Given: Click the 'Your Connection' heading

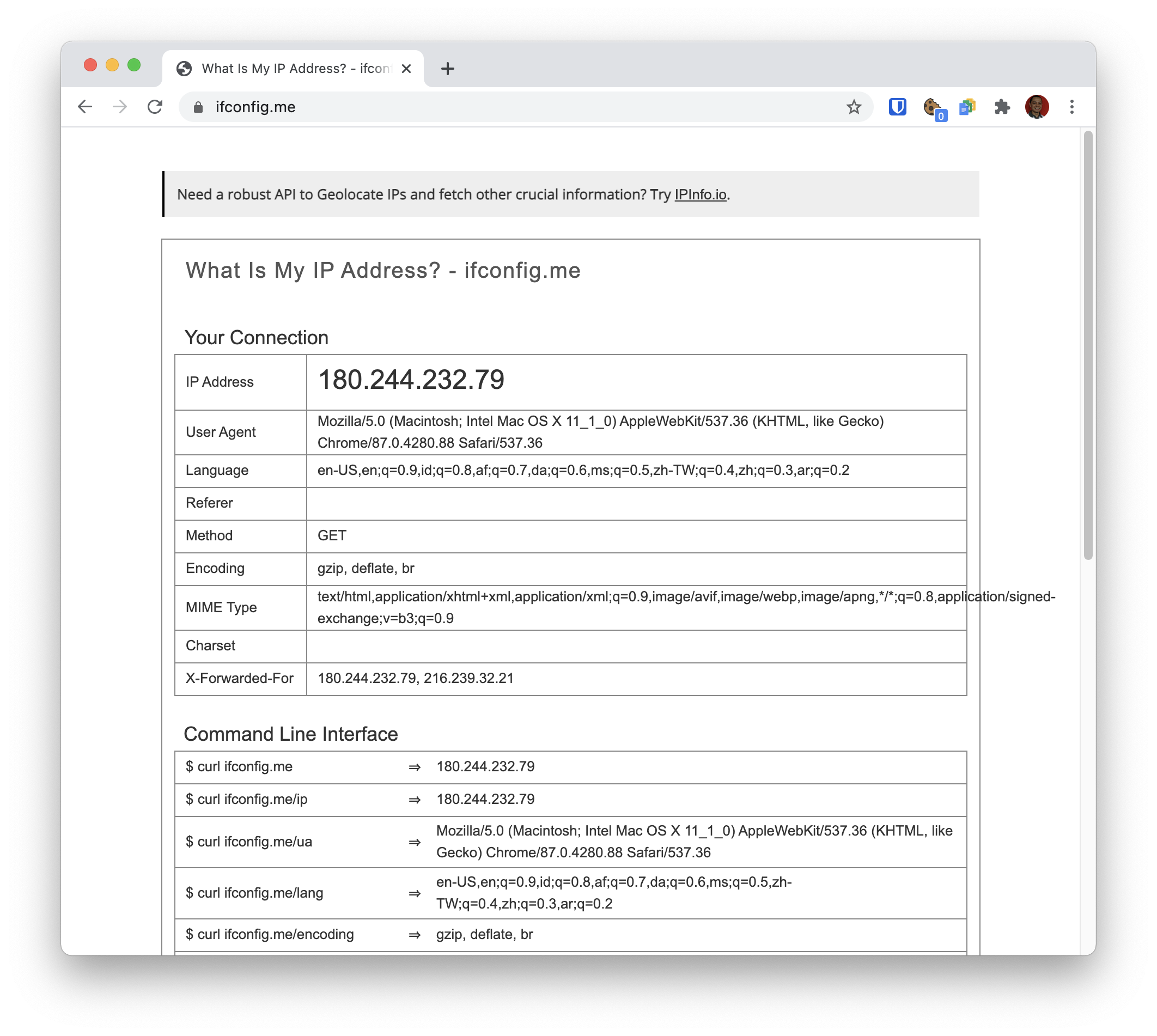Looking at the screenshot, I should tap(256, 338).
